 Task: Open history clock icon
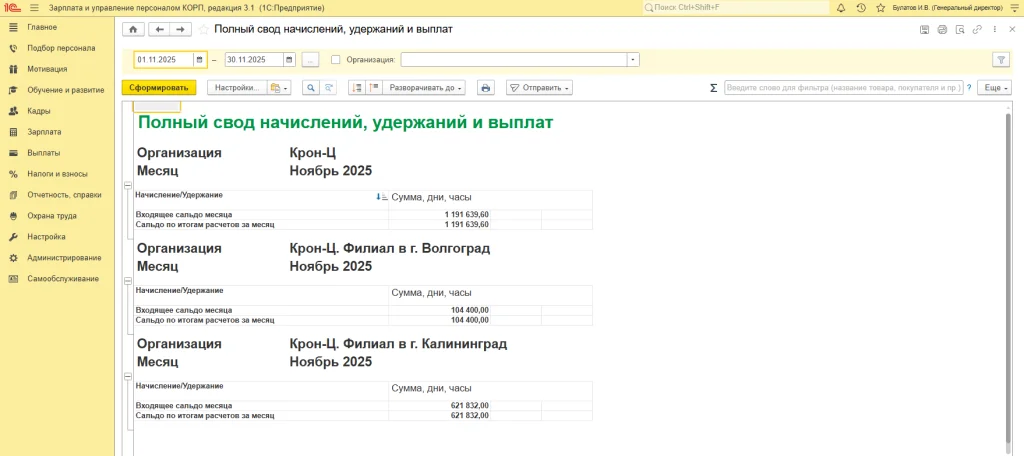(x=861, y=8)
